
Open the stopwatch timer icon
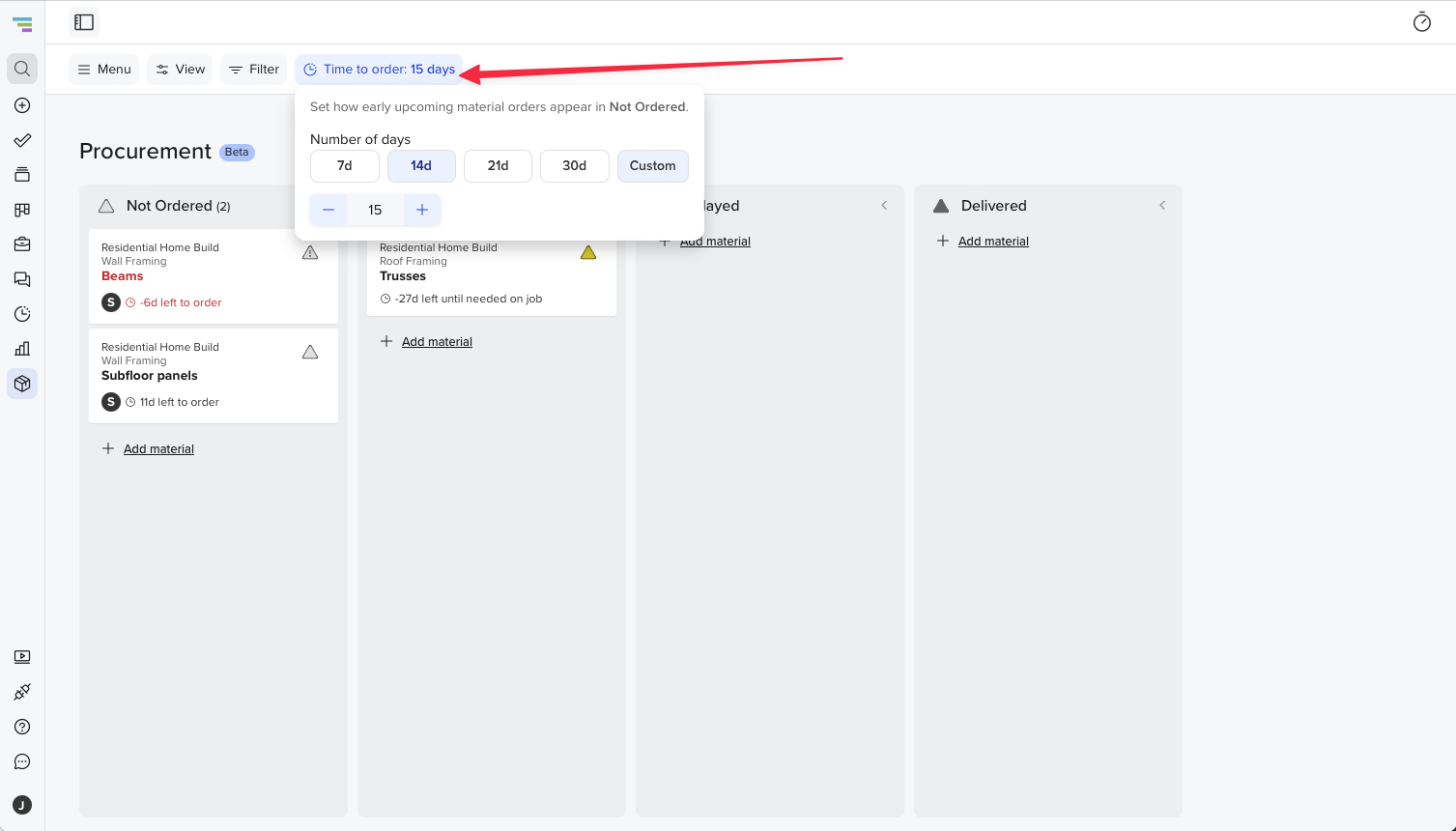1421,21
